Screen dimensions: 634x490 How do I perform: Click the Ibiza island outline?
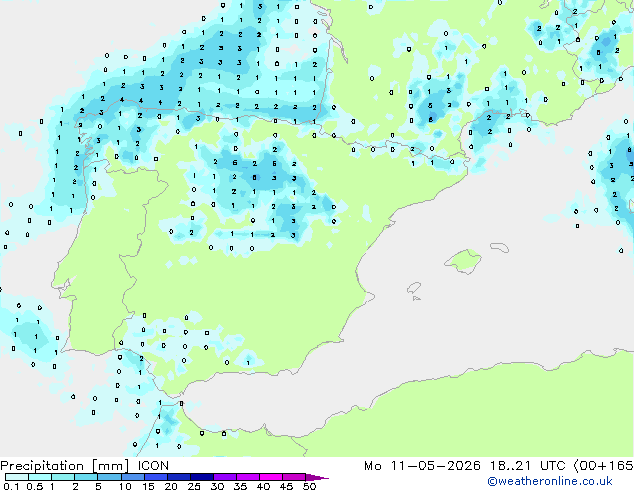point(414,288)
